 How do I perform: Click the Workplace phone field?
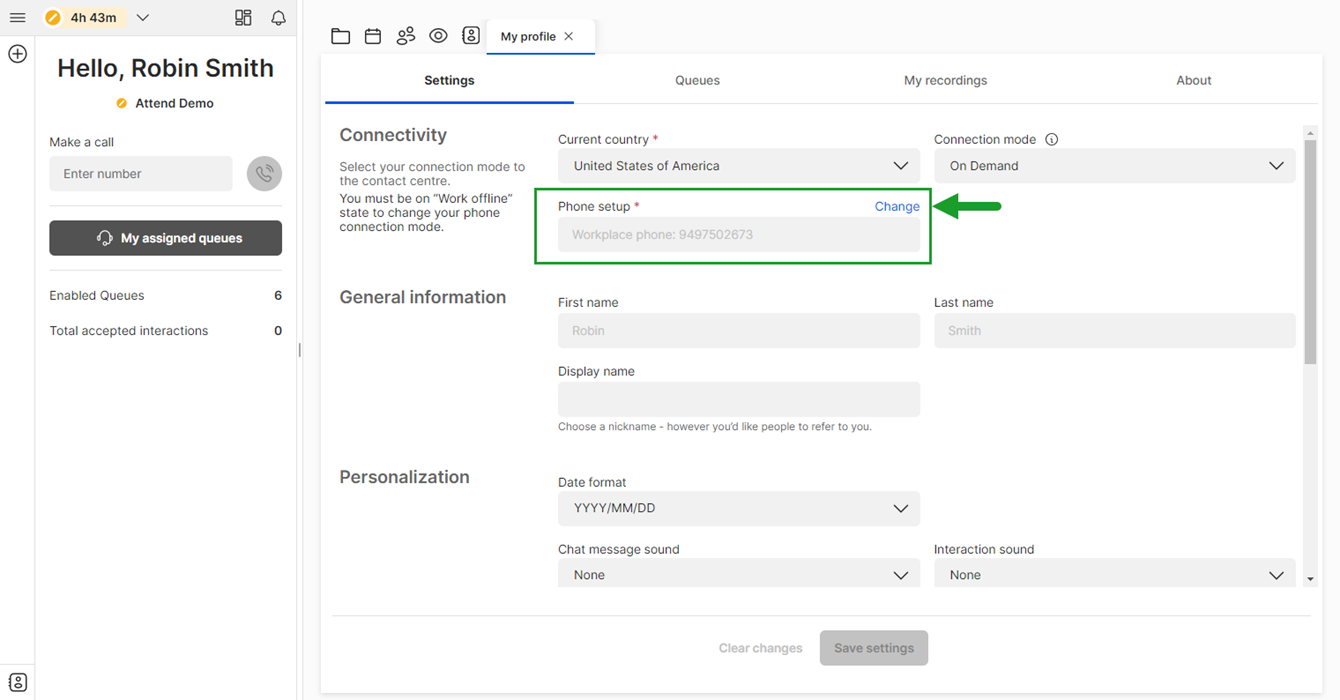coord(739,235)
